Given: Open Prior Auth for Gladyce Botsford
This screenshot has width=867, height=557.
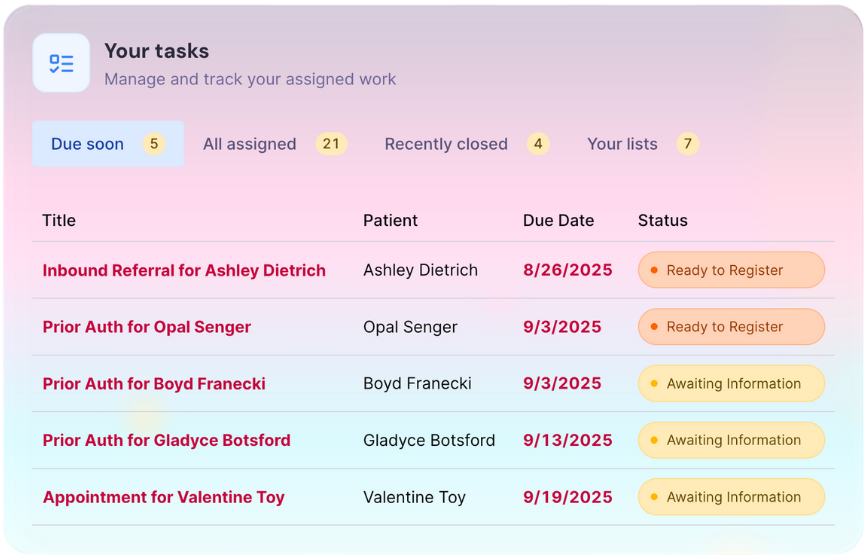Looking at the screenshot, I should [x=166, y=440].
